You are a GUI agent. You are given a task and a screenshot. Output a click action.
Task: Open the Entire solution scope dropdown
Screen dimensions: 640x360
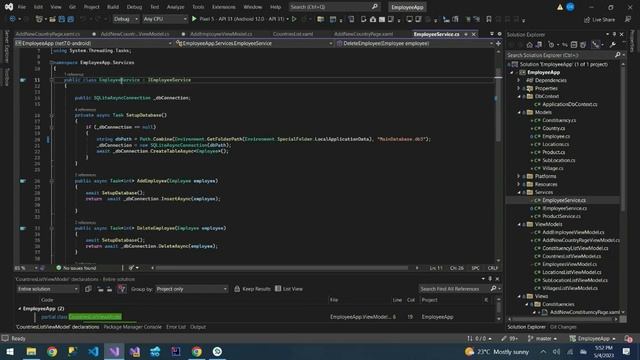tap(48, 289)
